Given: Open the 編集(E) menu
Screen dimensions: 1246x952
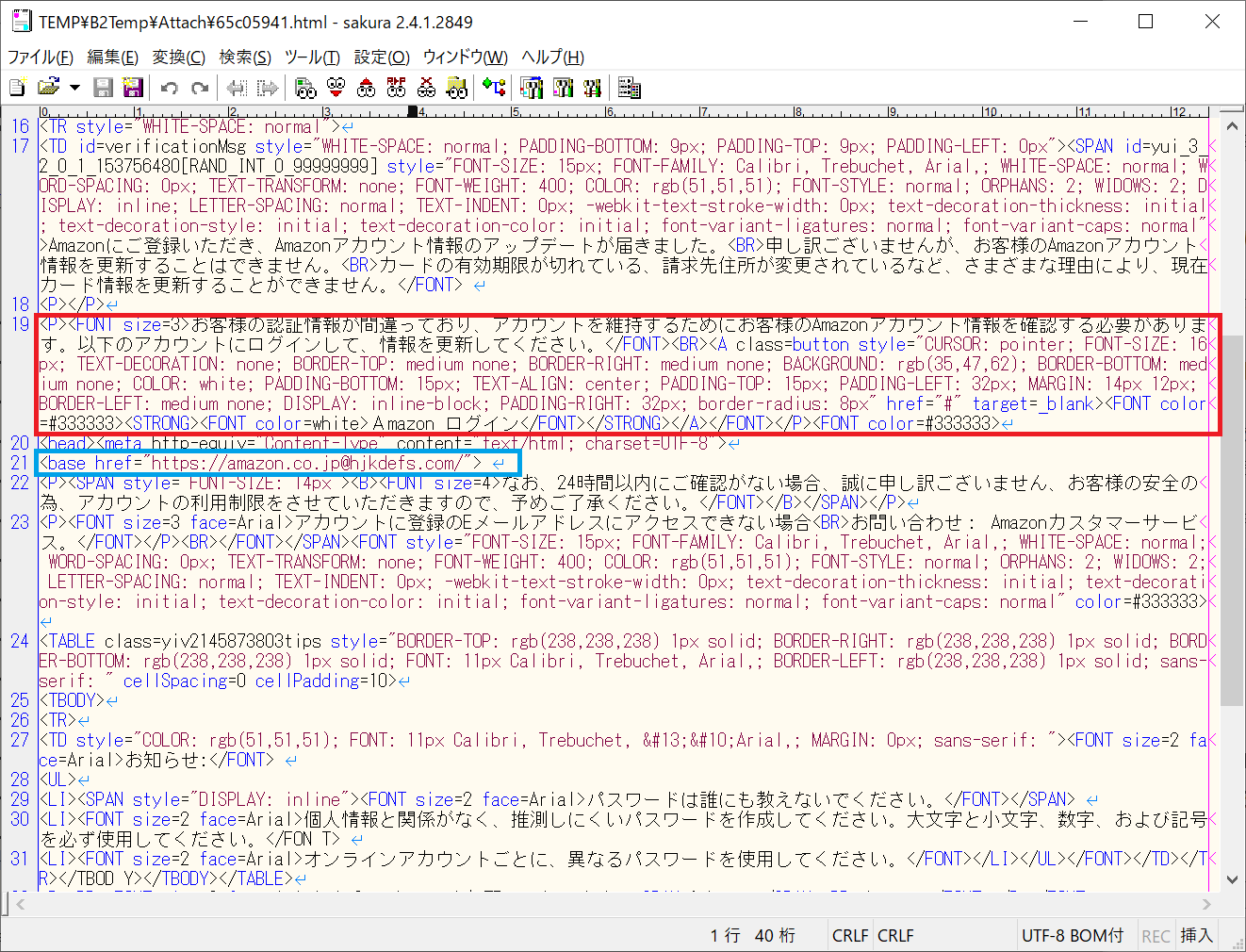Looking at the screenshot, I should click(112, 57).
